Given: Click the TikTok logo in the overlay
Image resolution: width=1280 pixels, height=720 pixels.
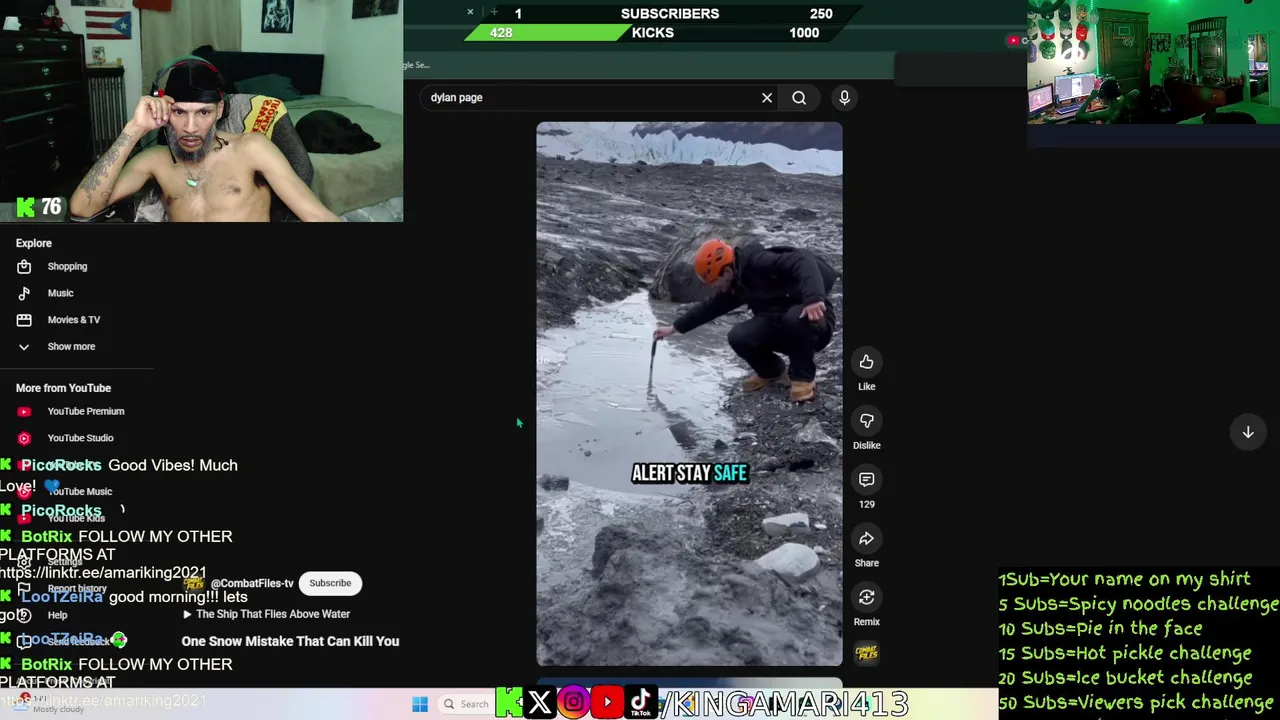Looking at the screenshot, I should pyautogui.click(x=640, y=703).
